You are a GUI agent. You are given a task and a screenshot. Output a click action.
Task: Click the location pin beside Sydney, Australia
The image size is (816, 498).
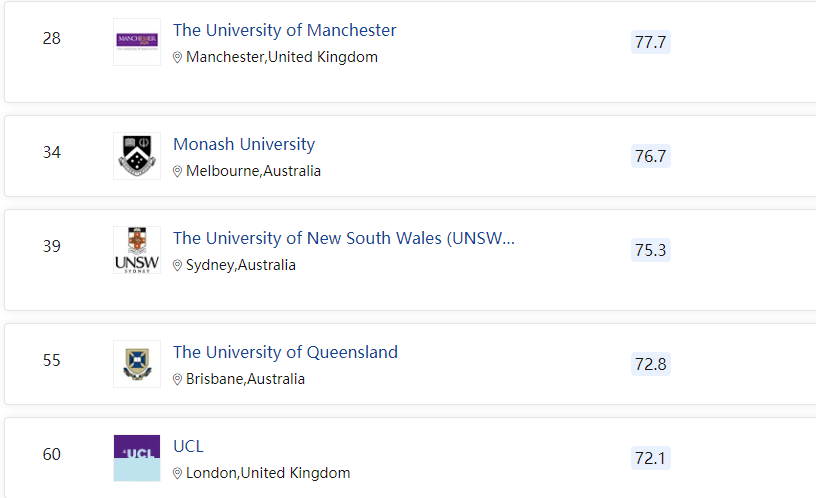[x=178, y=266]
